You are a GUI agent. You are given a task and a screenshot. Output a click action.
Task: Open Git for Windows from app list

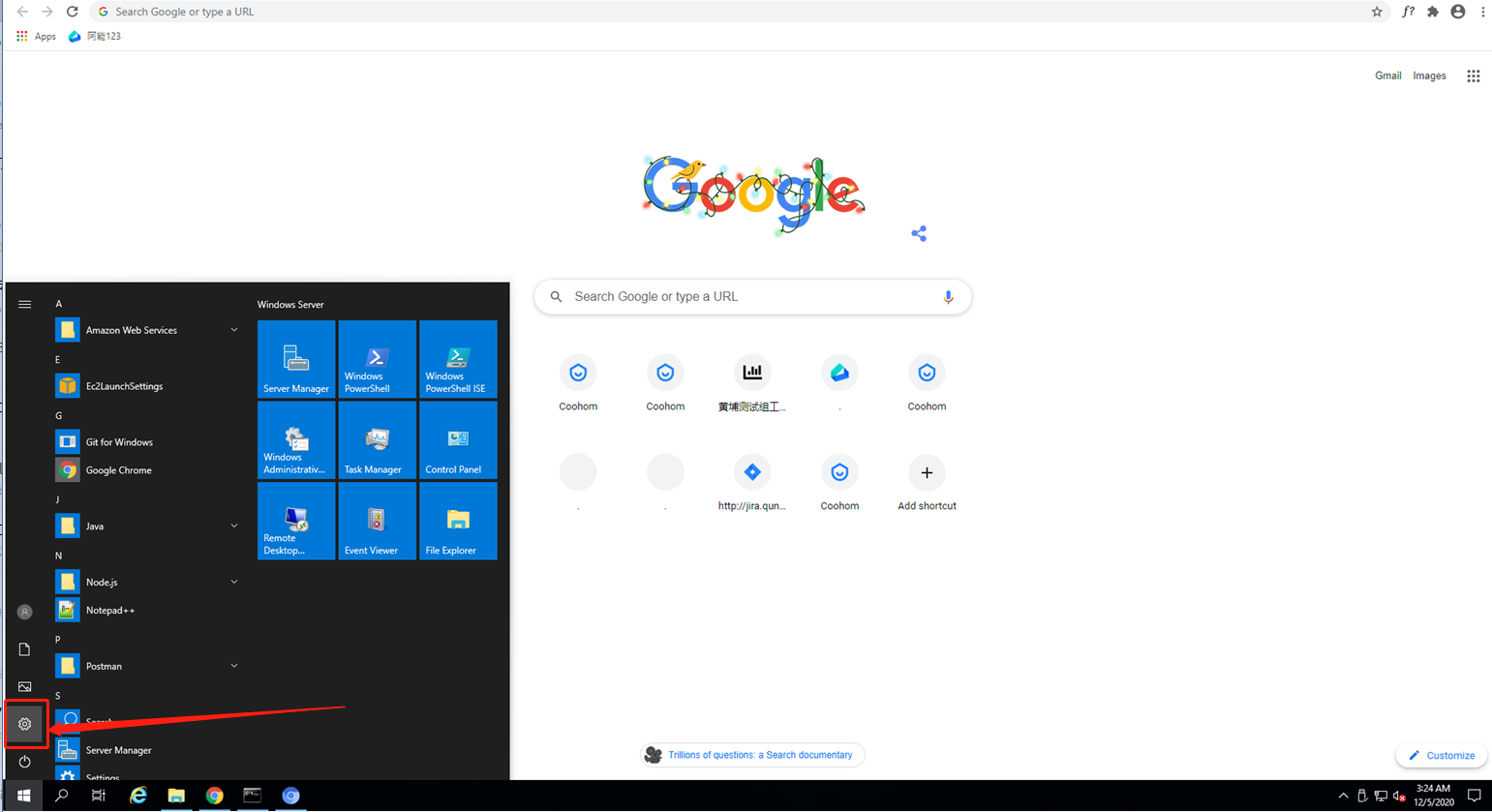147,442
